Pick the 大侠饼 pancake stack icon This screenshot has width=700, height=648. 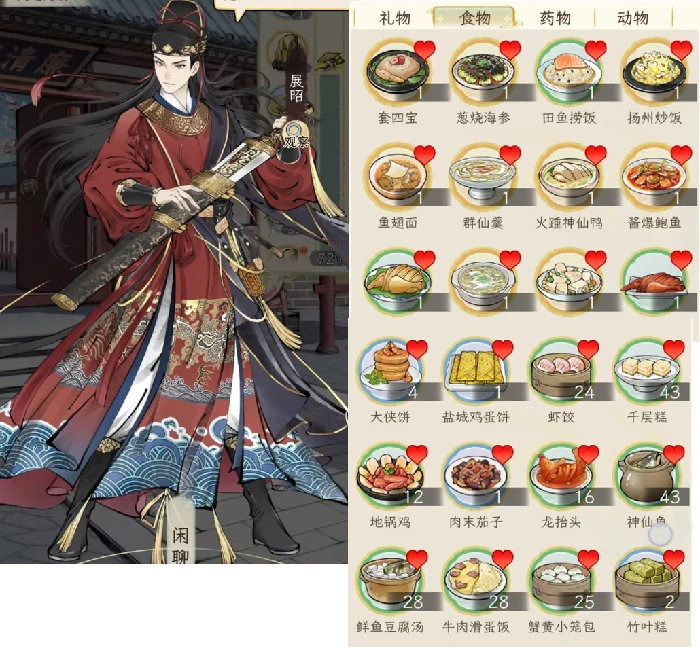coord(390,371)
